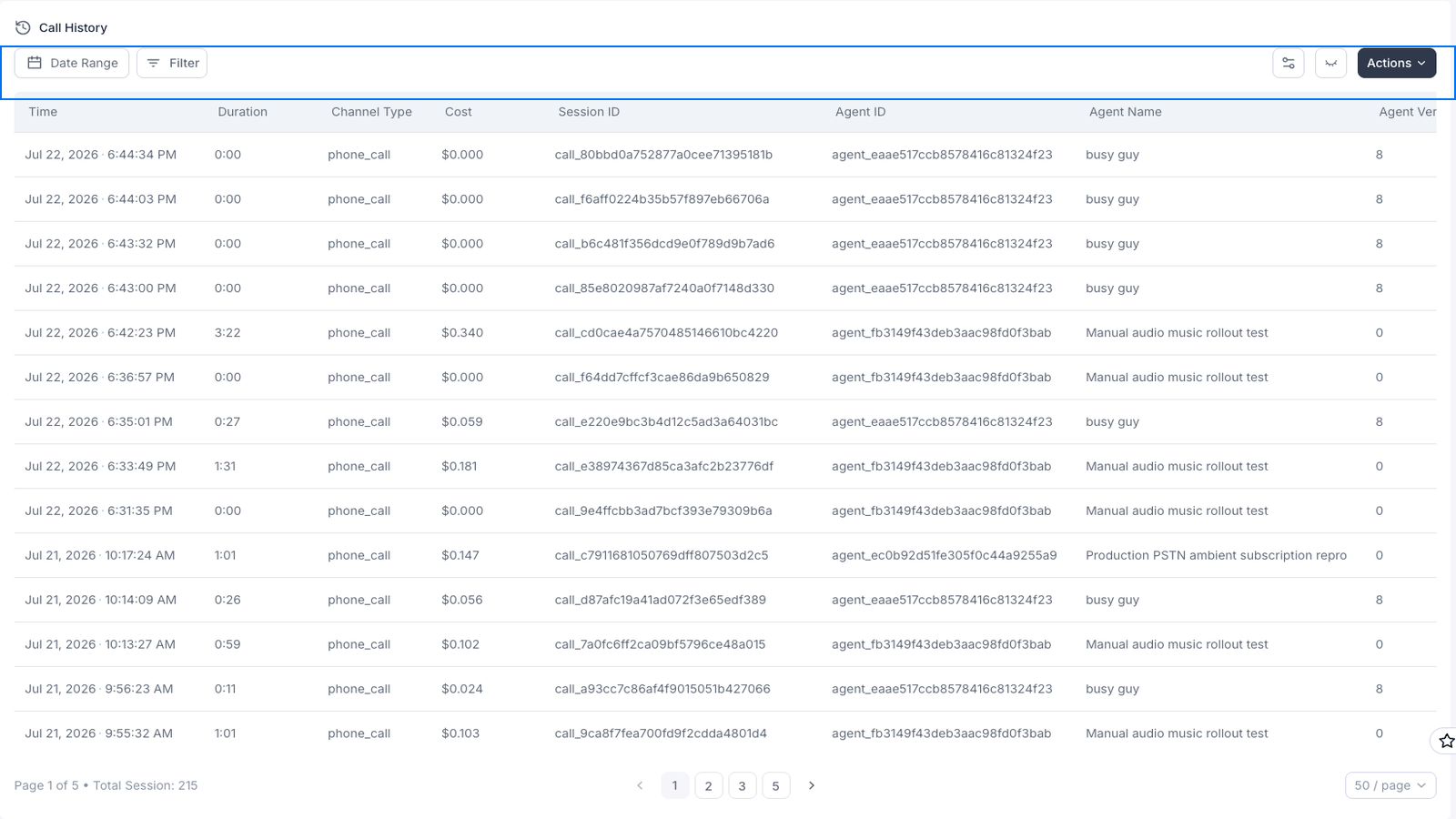1456x819 pixels.
Task: Open session call_d87afc19a41ad072f3e65edf389
Action: coord(661,600)
